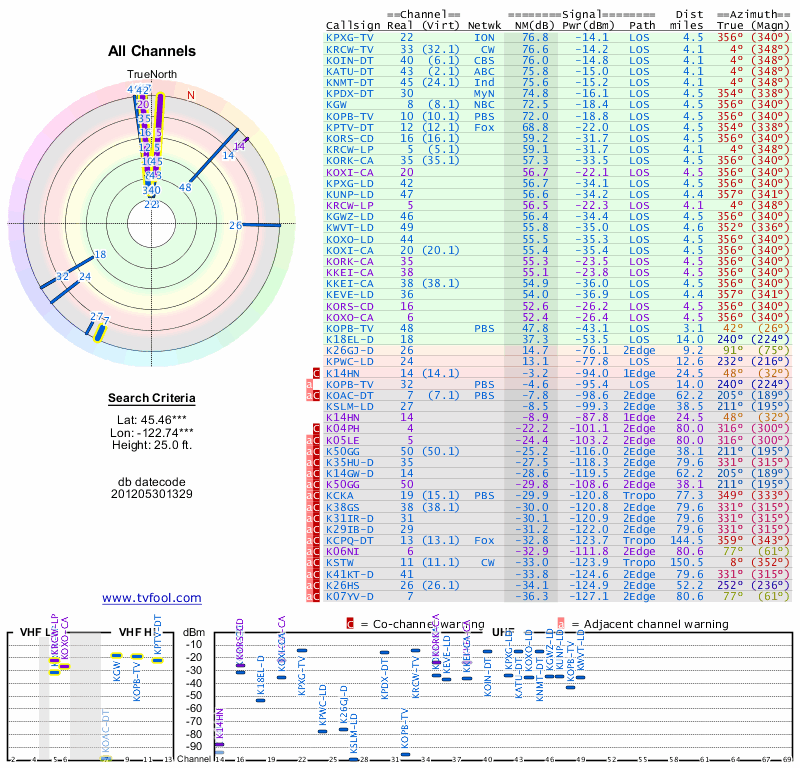Select the 'All Channels' radar plot title
800x768 pixels.
(152, 51)
